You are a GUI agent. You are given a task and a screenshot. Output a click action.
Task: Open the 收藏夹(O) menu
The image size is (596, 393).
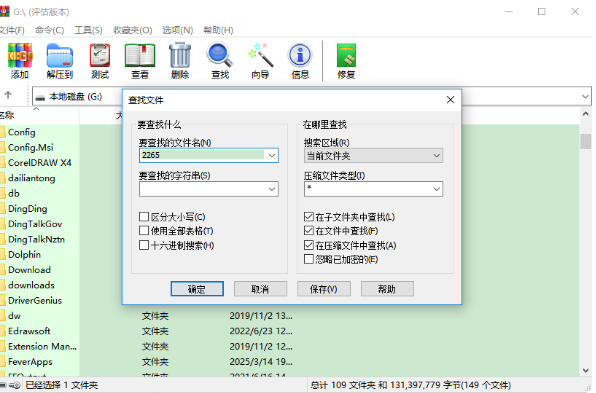click(x=132, y=30)
